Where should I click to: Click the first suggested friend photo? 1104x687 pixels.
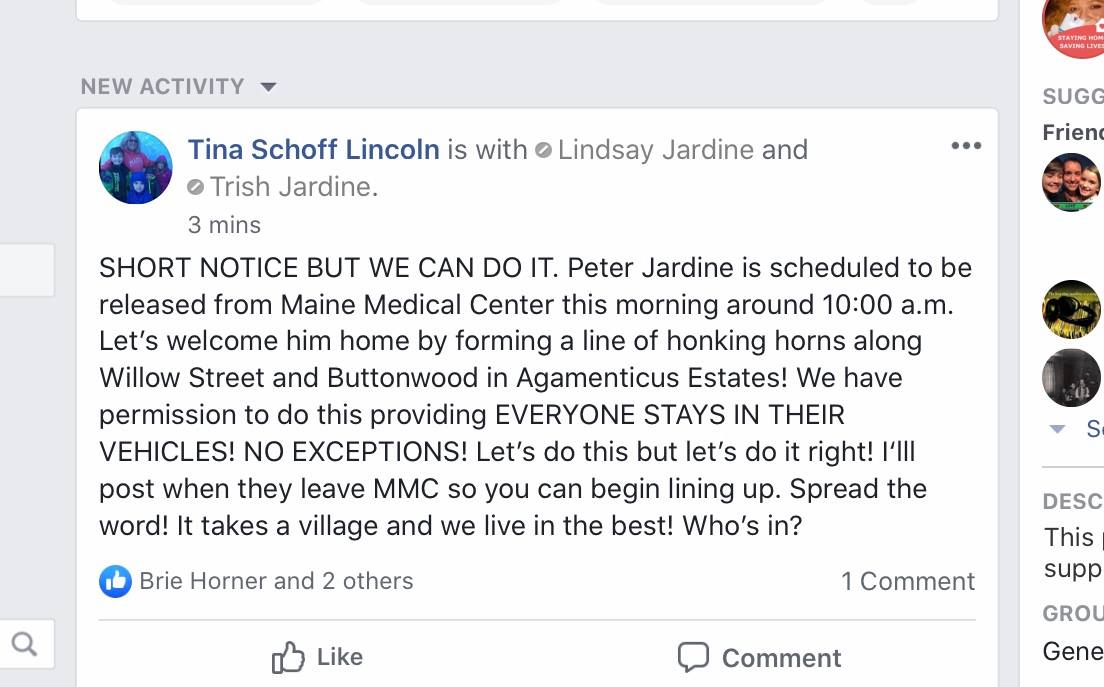tap(1072, 182)
